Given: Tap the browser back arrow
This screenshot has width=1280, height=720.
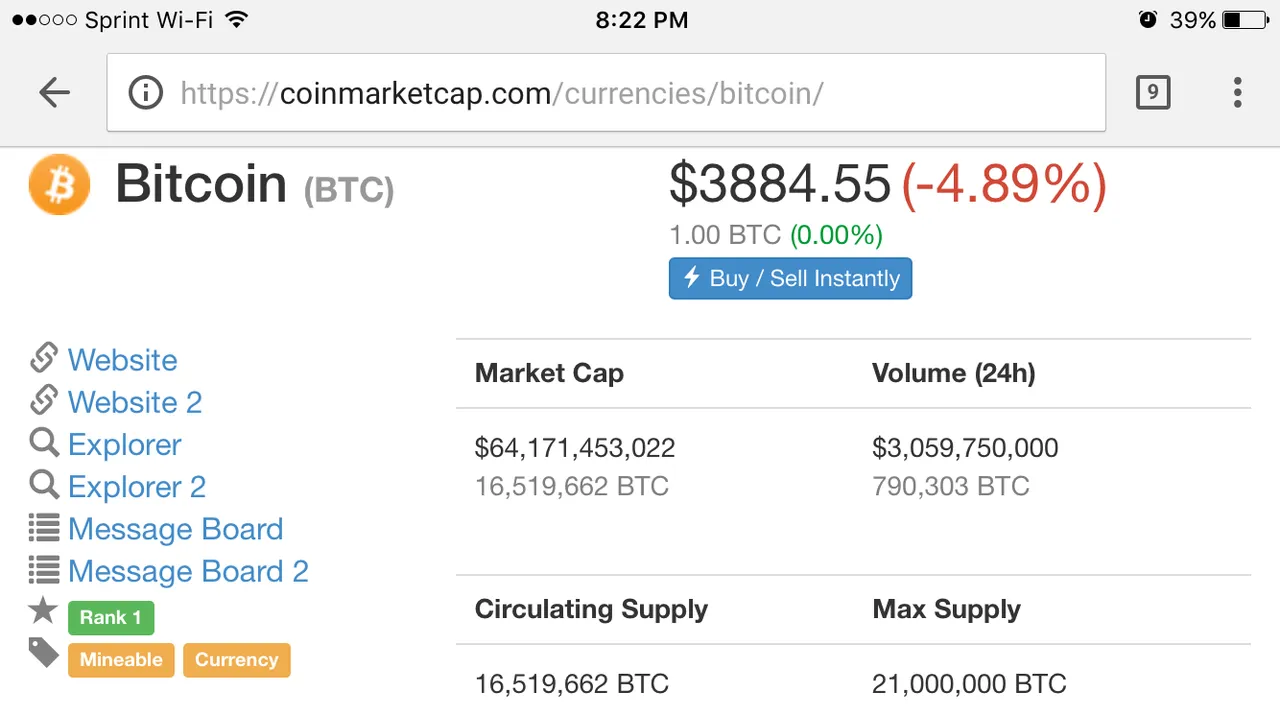Looking at the screenshot, I should point(54,93).
